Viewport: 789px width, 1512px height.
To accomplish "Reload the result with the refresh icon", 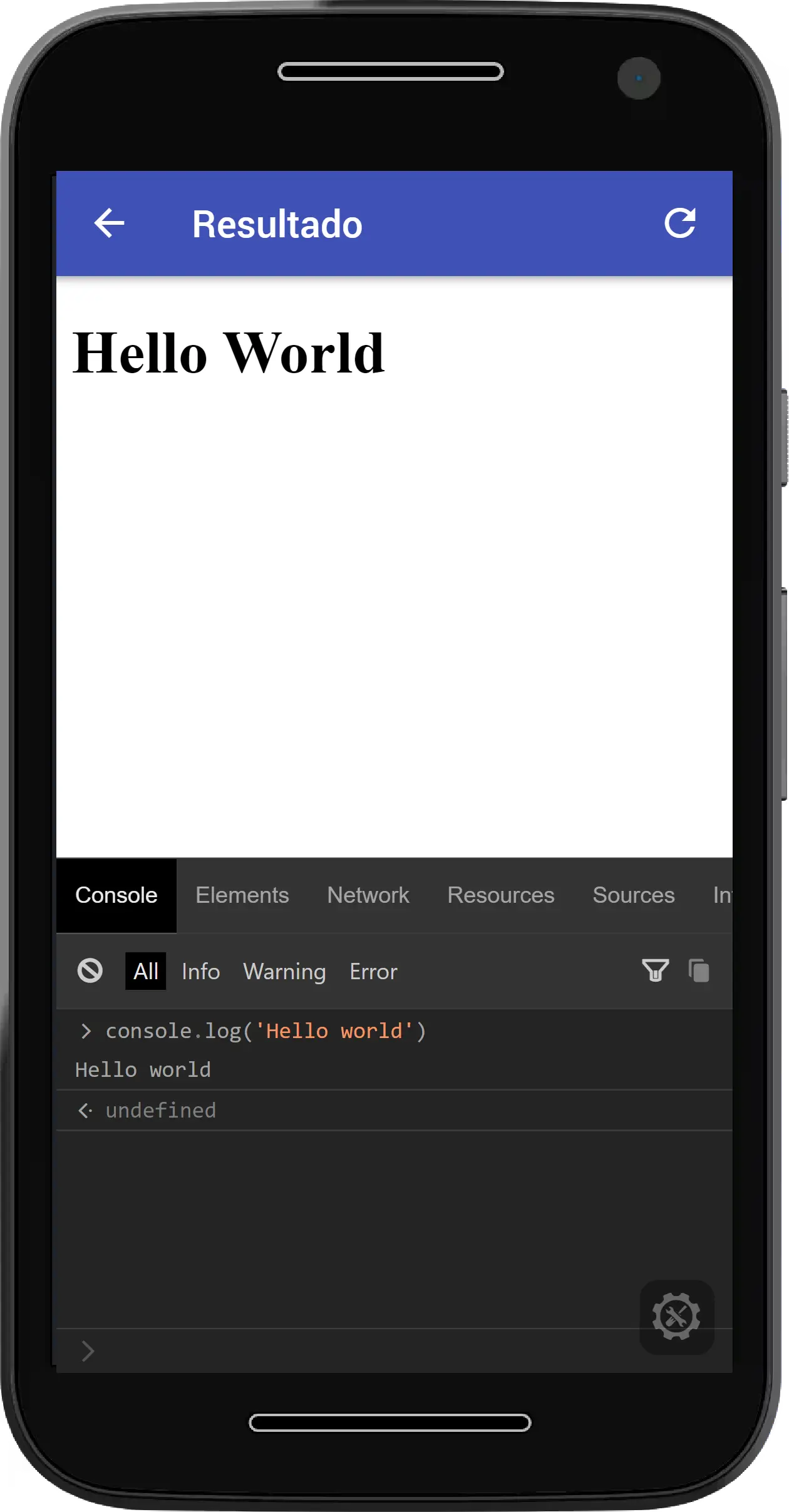I will coord(679,223).
